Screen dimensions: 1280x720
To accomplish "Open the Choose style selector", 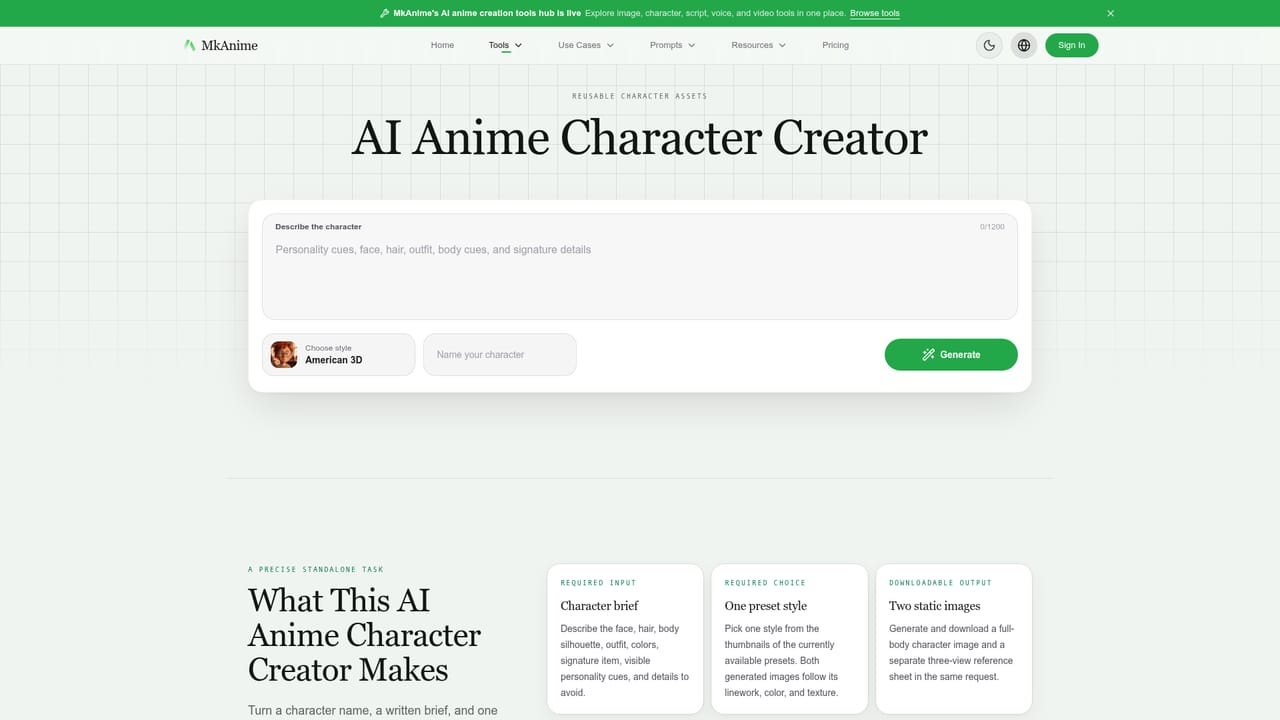I will (x=338, y=354).
